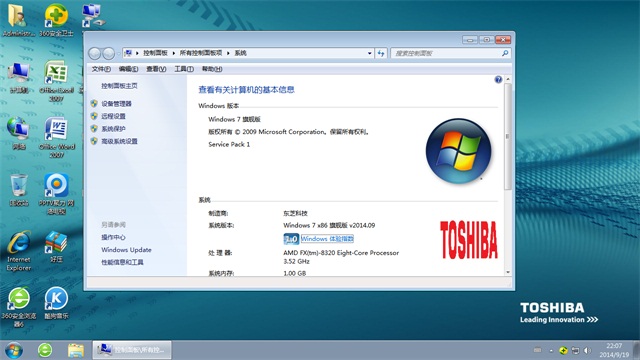Select the Office Word 2007 desktop shortcut
Viewport: 640px width, 360px height.
56,138
